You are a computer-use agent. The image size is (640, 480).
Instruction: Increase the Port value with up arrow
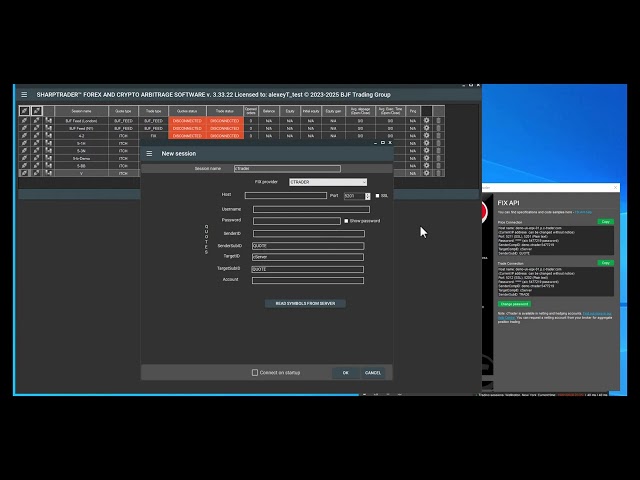(x=367, y=194)
